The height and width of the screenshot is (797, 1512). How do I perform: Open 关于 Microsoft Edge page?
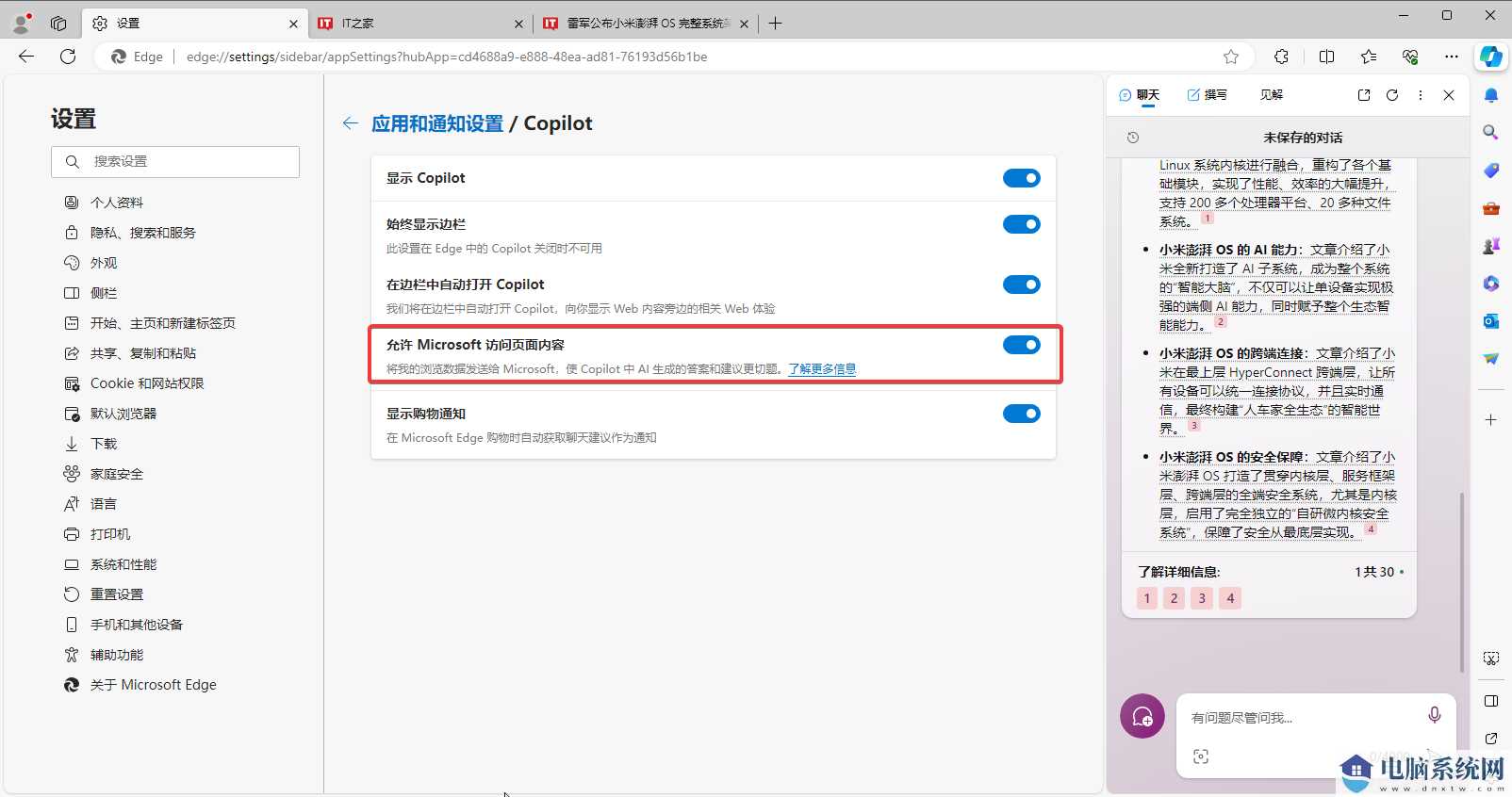(154, 685)
